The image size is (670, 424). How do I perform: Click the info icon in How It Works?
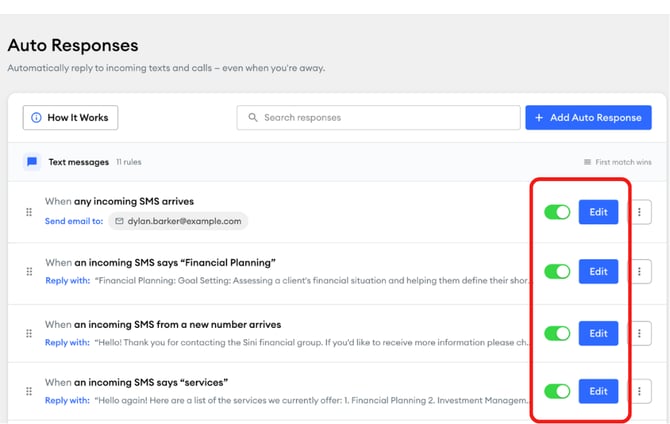36,118
